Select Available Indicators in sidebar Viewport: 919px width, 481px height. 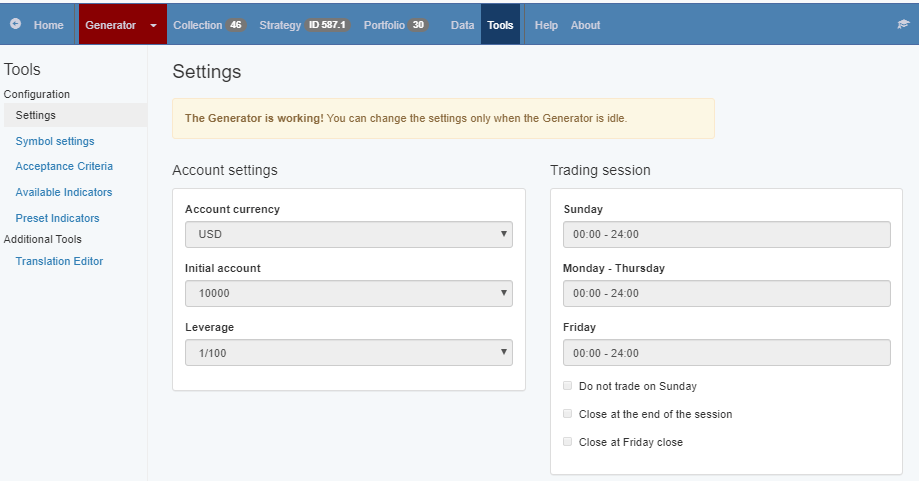click(64, 192)
